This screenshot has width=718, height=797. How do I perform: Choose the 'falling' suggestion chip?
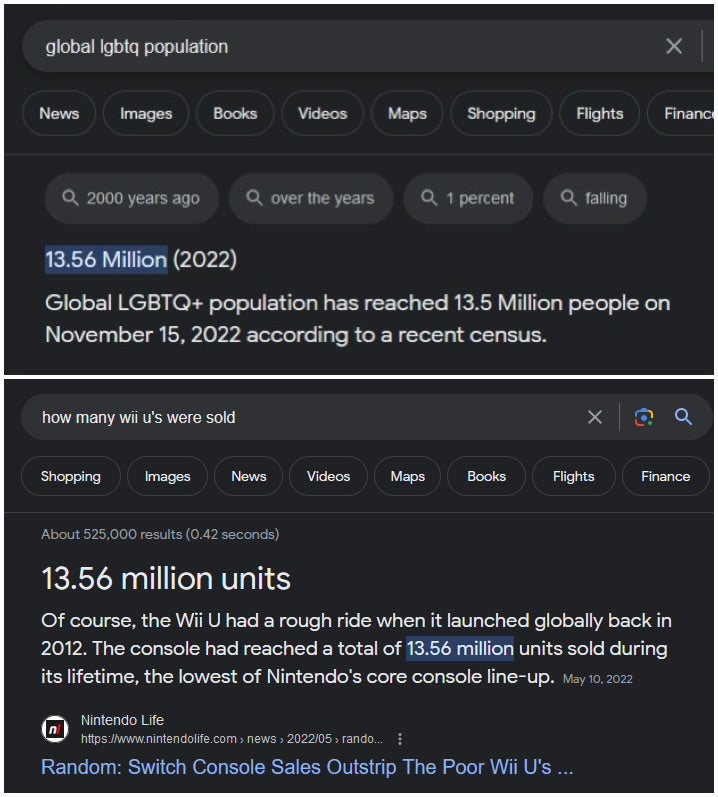click(594, 198)
